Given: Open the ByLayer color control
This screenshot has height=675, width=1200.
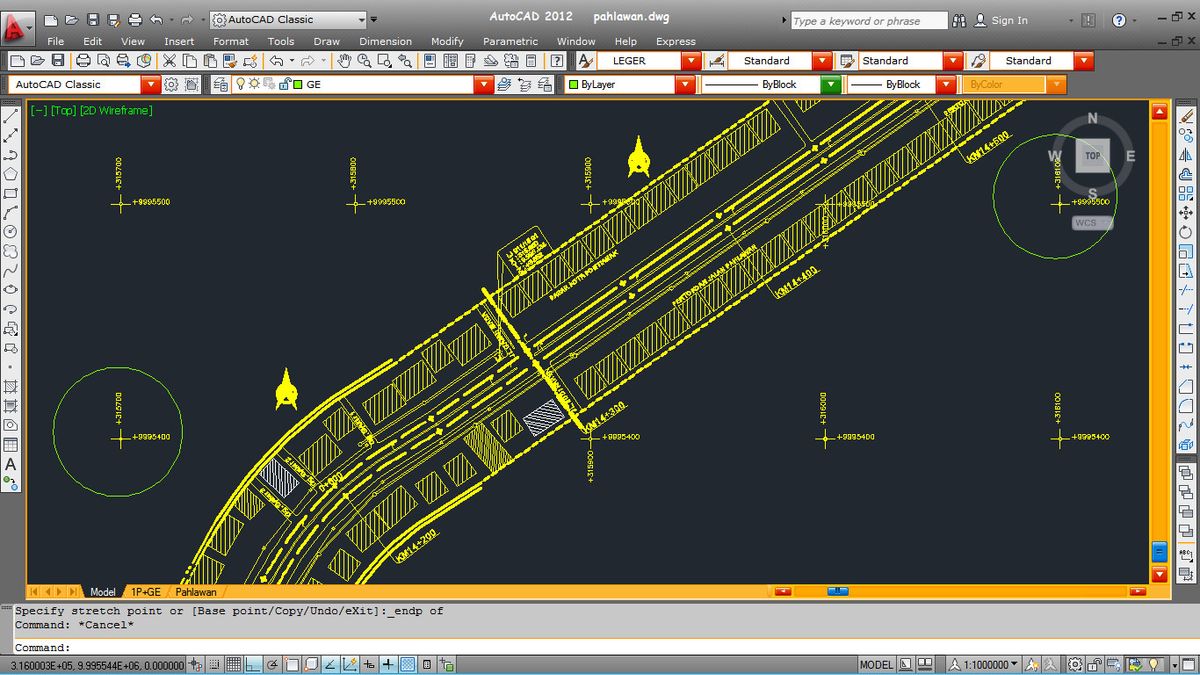Looking at the screenshot, I should click(x=630, y=85).
